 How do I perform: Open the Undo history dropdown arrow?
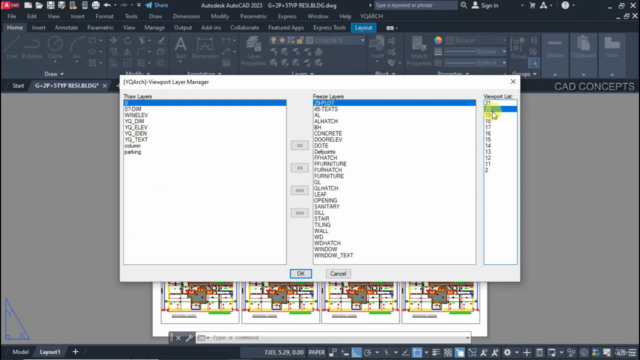115,5
